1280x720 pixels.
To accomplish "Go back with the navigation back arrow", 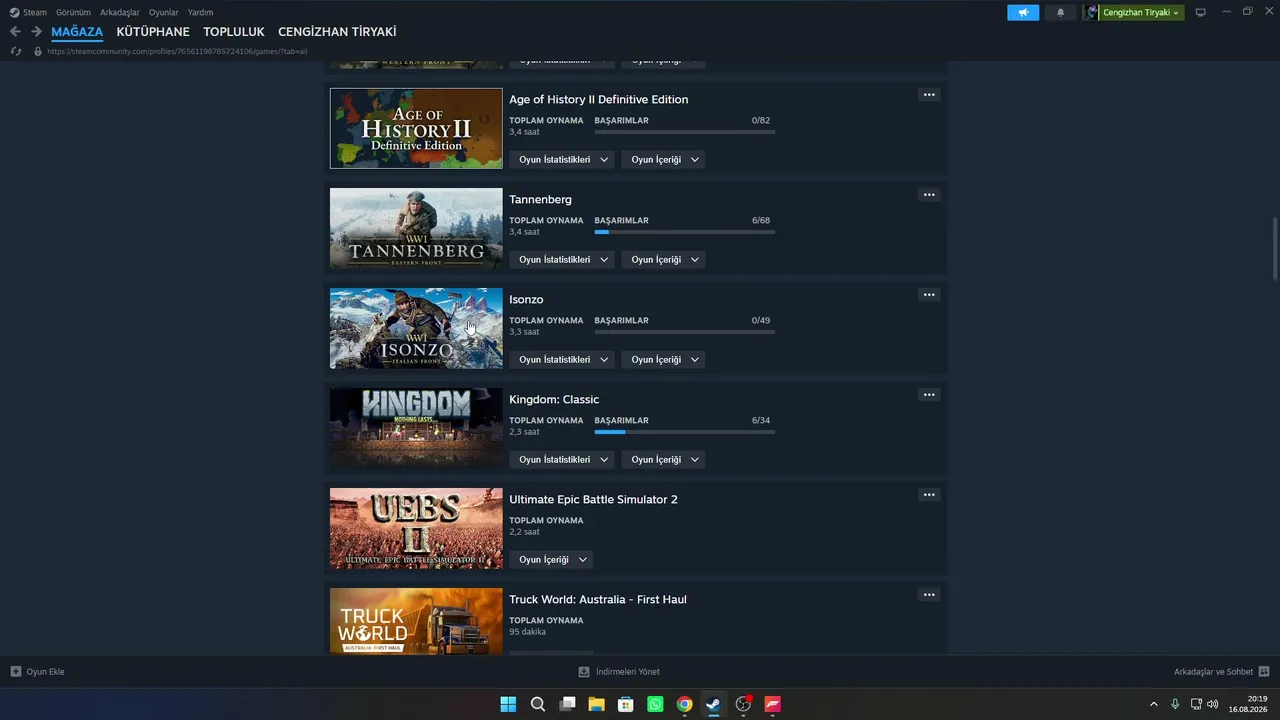I will (15, 32).
